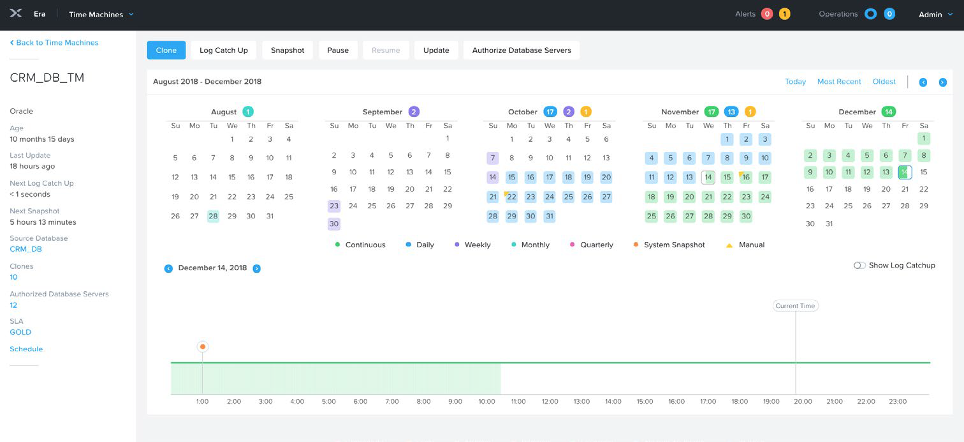Click the Monthly legend entry
The width and height of the screenshot is (964, 442).
[531, 245]
